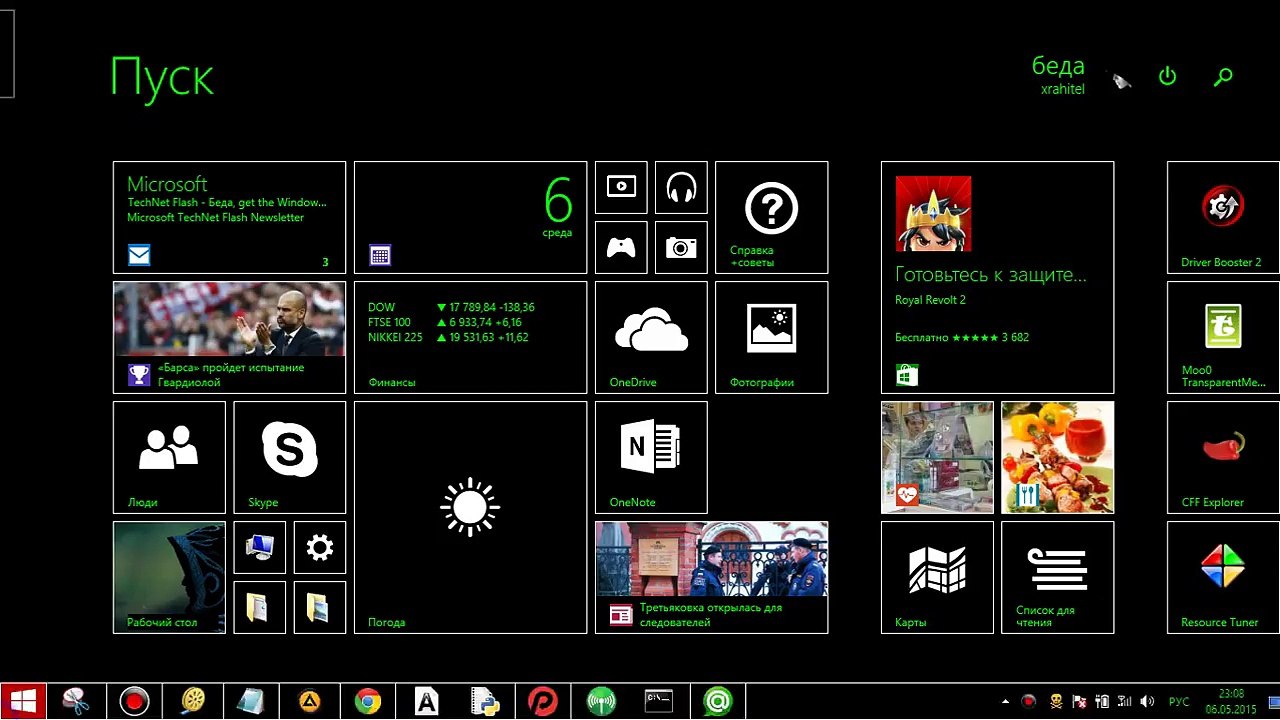The height and width of the screenshot is (720, 1280).
Task: Open the Mail tile showing Microsoft TechNet
Action: pyautogui.click(x=229, y=217)
